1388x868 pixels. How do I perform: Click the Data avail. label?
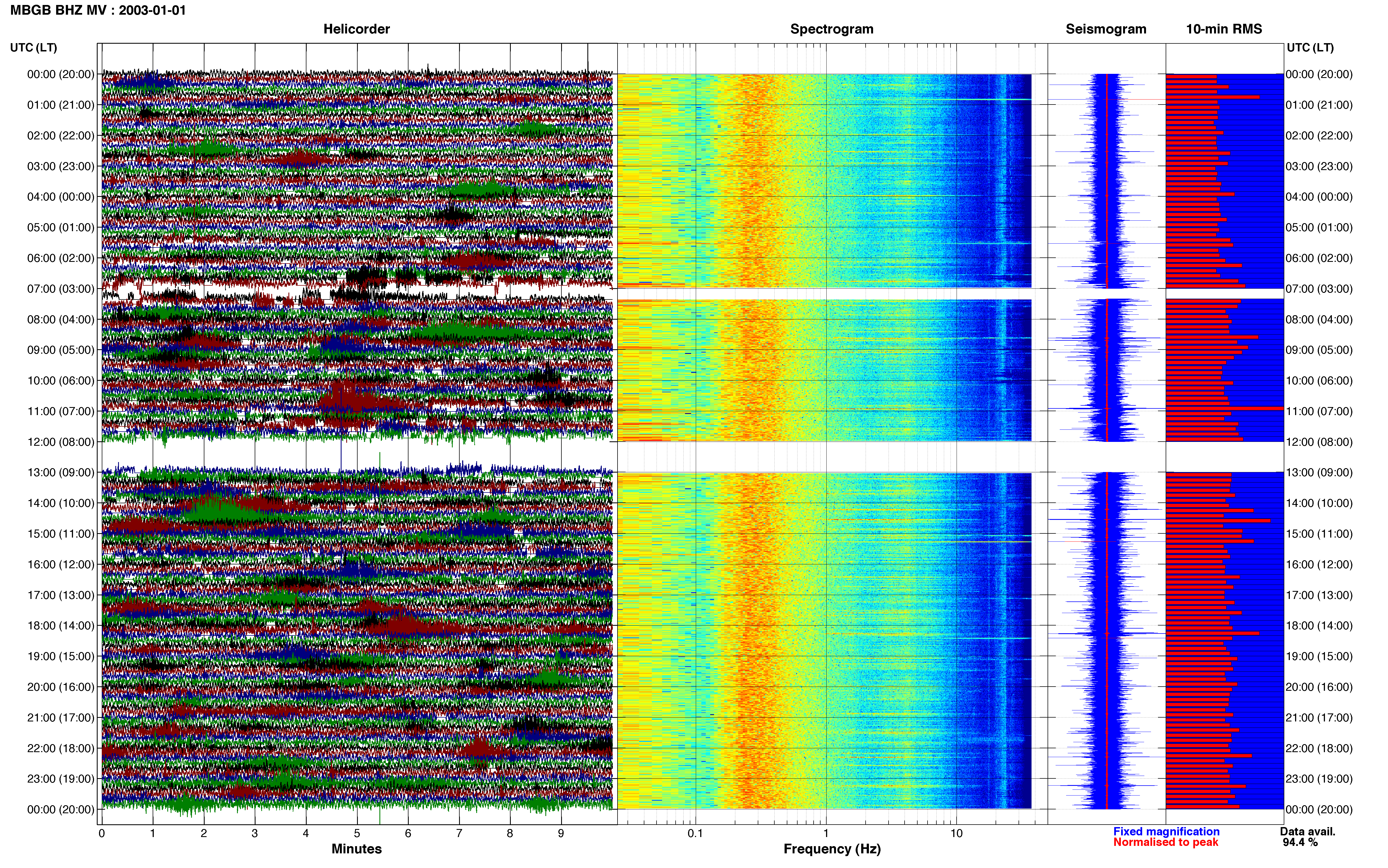tap(1308, 831)
